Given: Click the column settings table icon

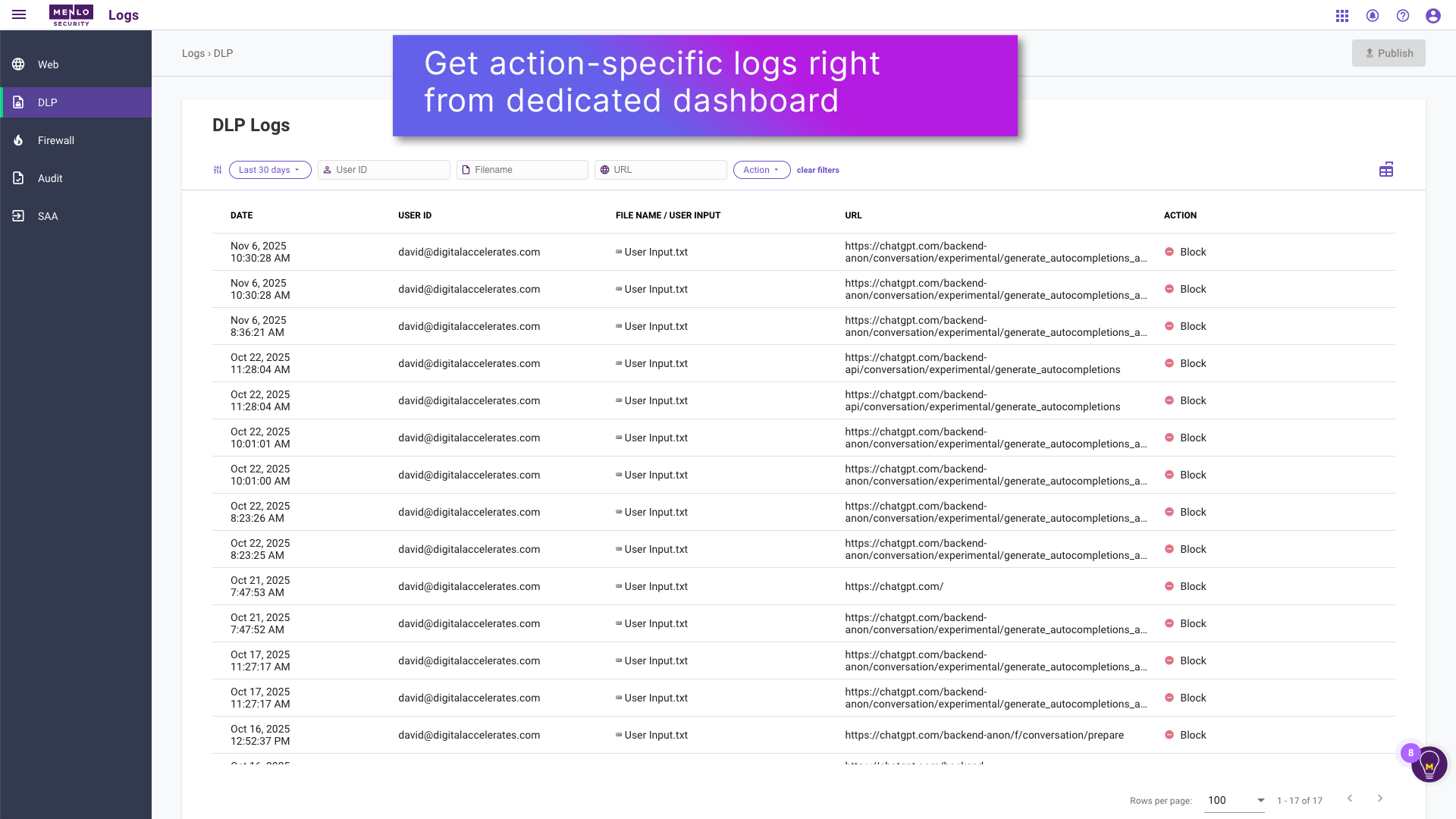Looking at the screenshot, I should (1385, 169).
